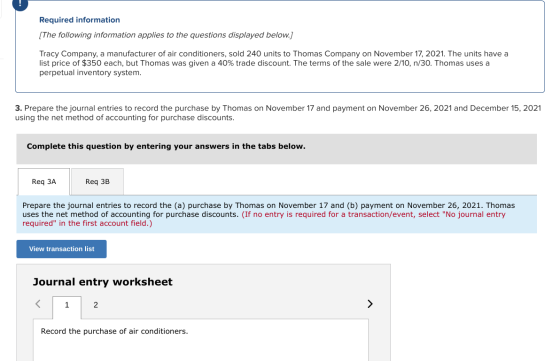560x361 pixels.
Task: Open the Req 3B tab
Action: coord(98,182)
